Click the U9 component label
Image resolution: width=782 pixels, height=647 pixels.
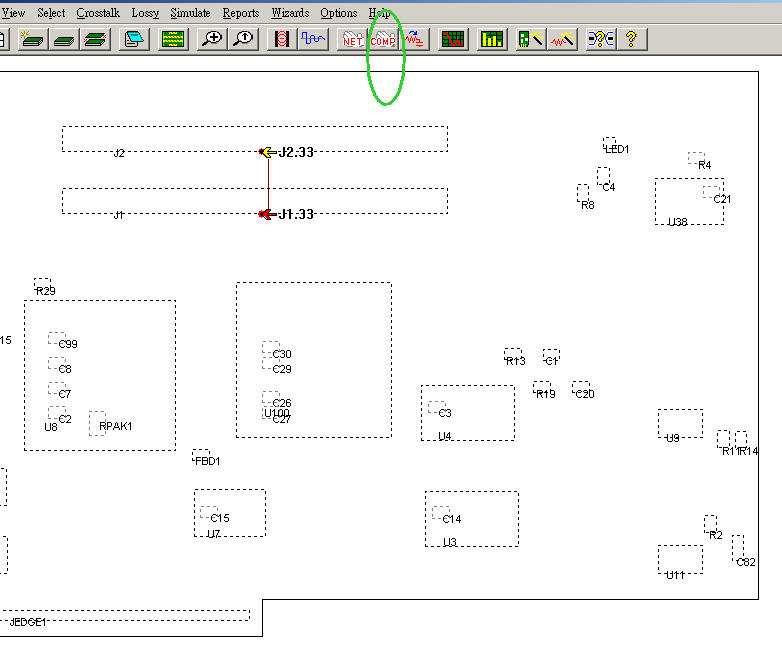pos(673,438)
